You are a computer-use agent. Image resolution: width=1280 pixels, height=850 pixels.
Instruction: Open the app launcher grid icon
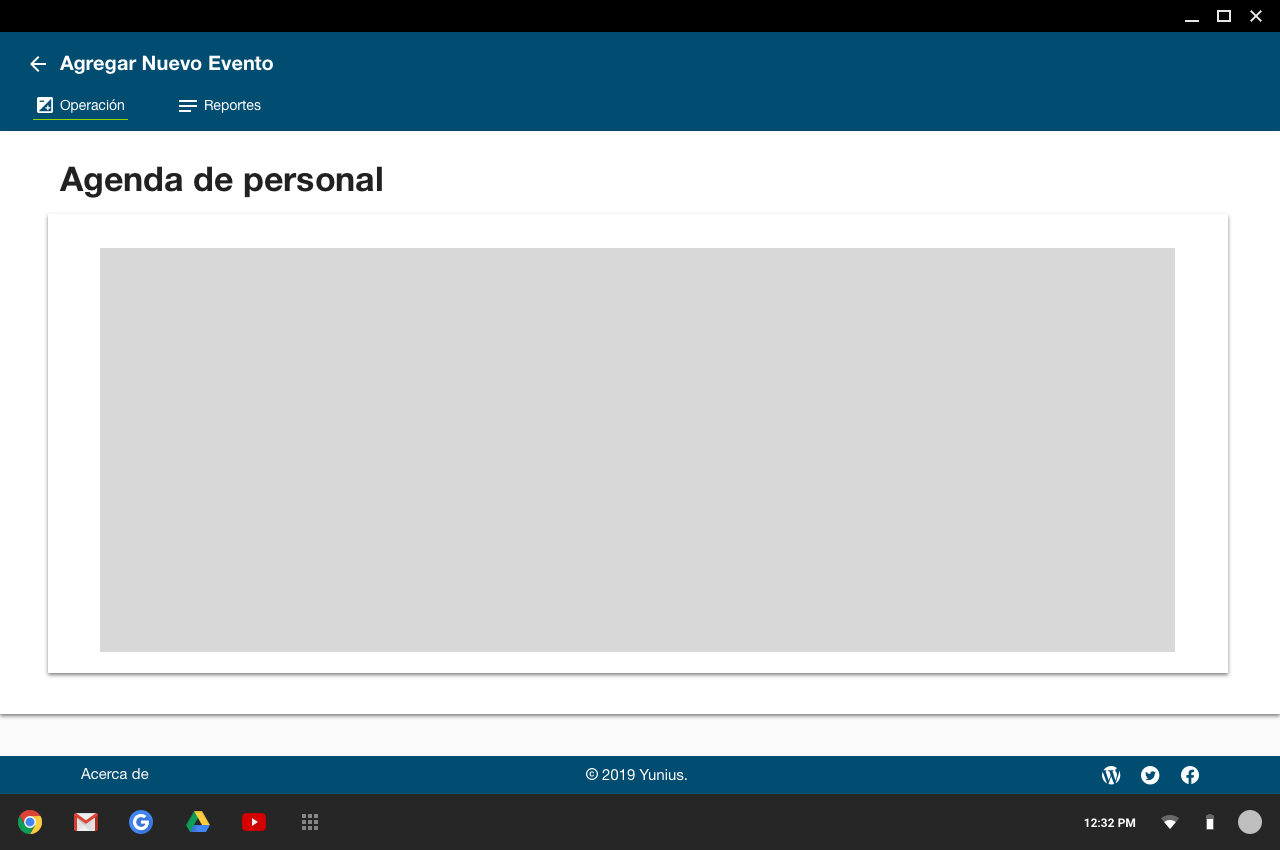point(310,822)
